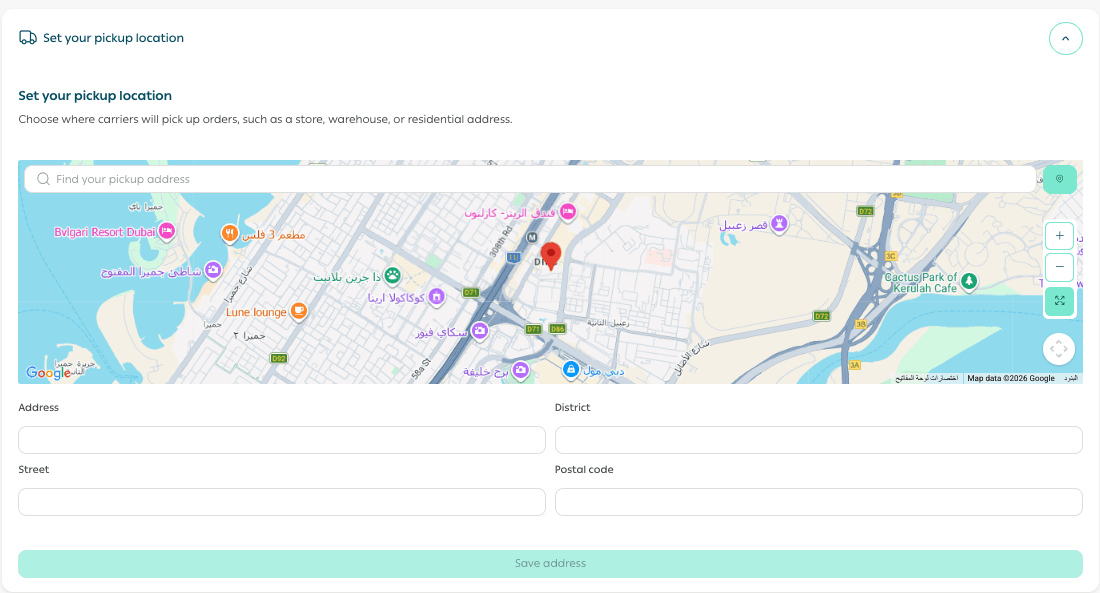Click the Find your pickup address search box
Screen dimensions: 1100x593
coord(530,179)
